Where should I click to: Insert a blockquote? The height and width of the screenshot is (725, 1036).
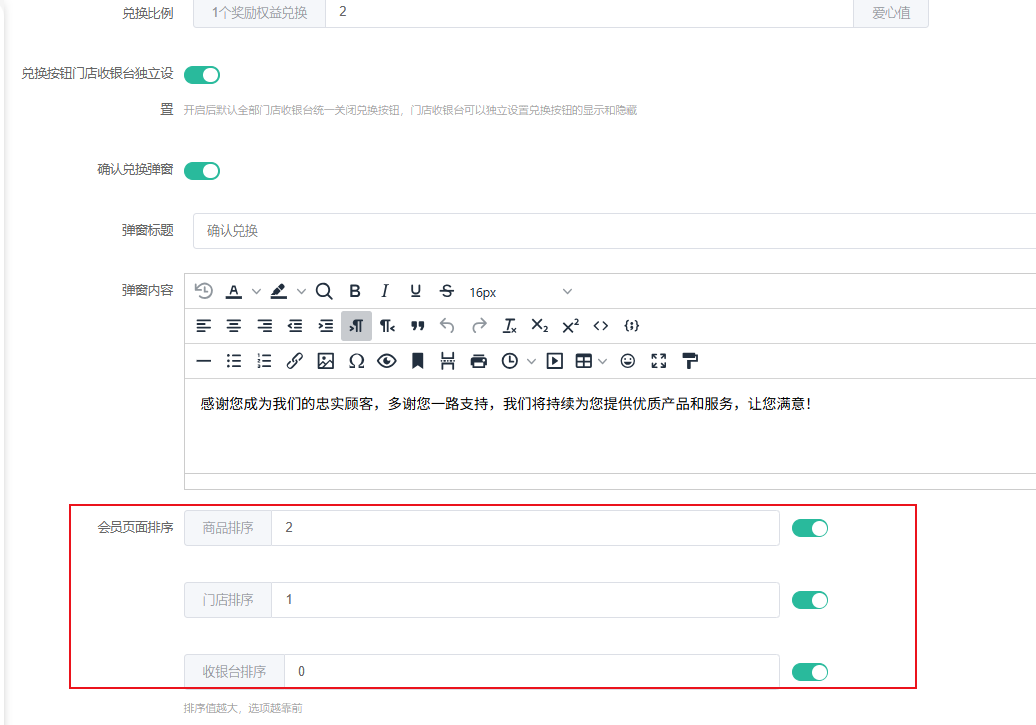(x=418, y=326)
